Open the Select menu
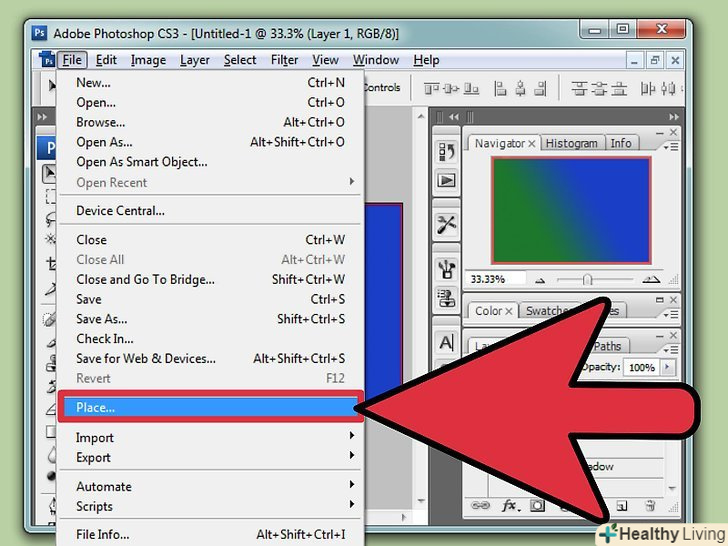Image resolution: width=728 pixels, height=546 pixels. [240, 60]
